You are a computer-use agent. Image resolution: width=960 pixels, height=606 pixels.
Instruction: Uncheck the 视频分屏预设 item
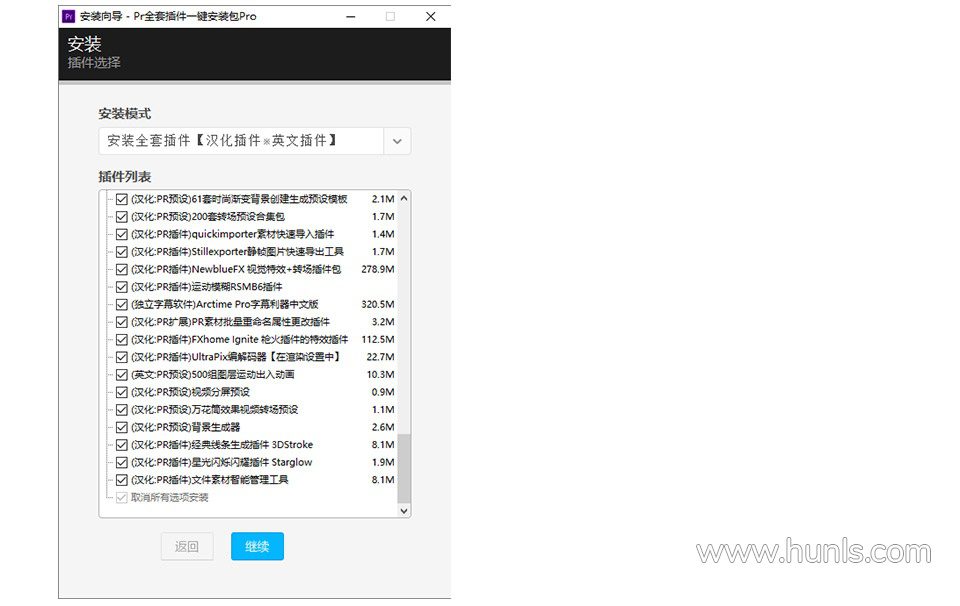pos(122,392)
